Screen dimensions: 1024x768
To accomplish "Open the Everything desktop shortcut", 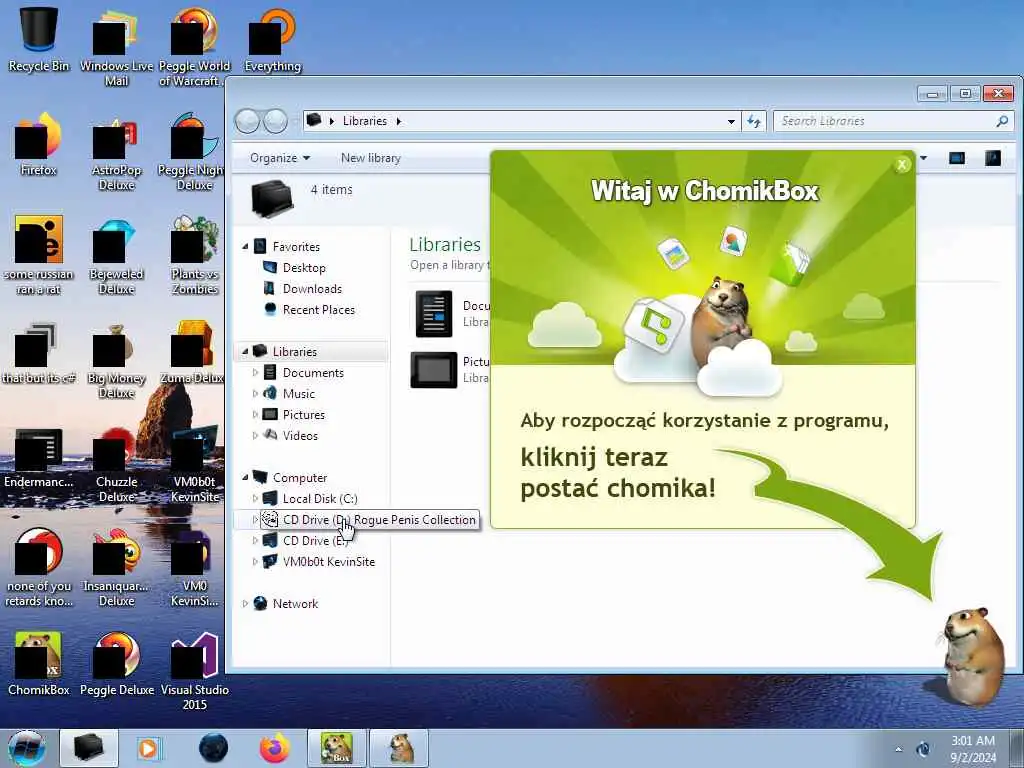I will point(272,39).
